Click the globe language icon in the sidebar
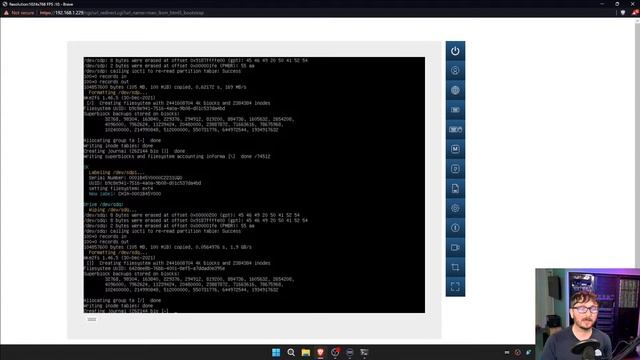The image size is (640, 360). [455, 90]
